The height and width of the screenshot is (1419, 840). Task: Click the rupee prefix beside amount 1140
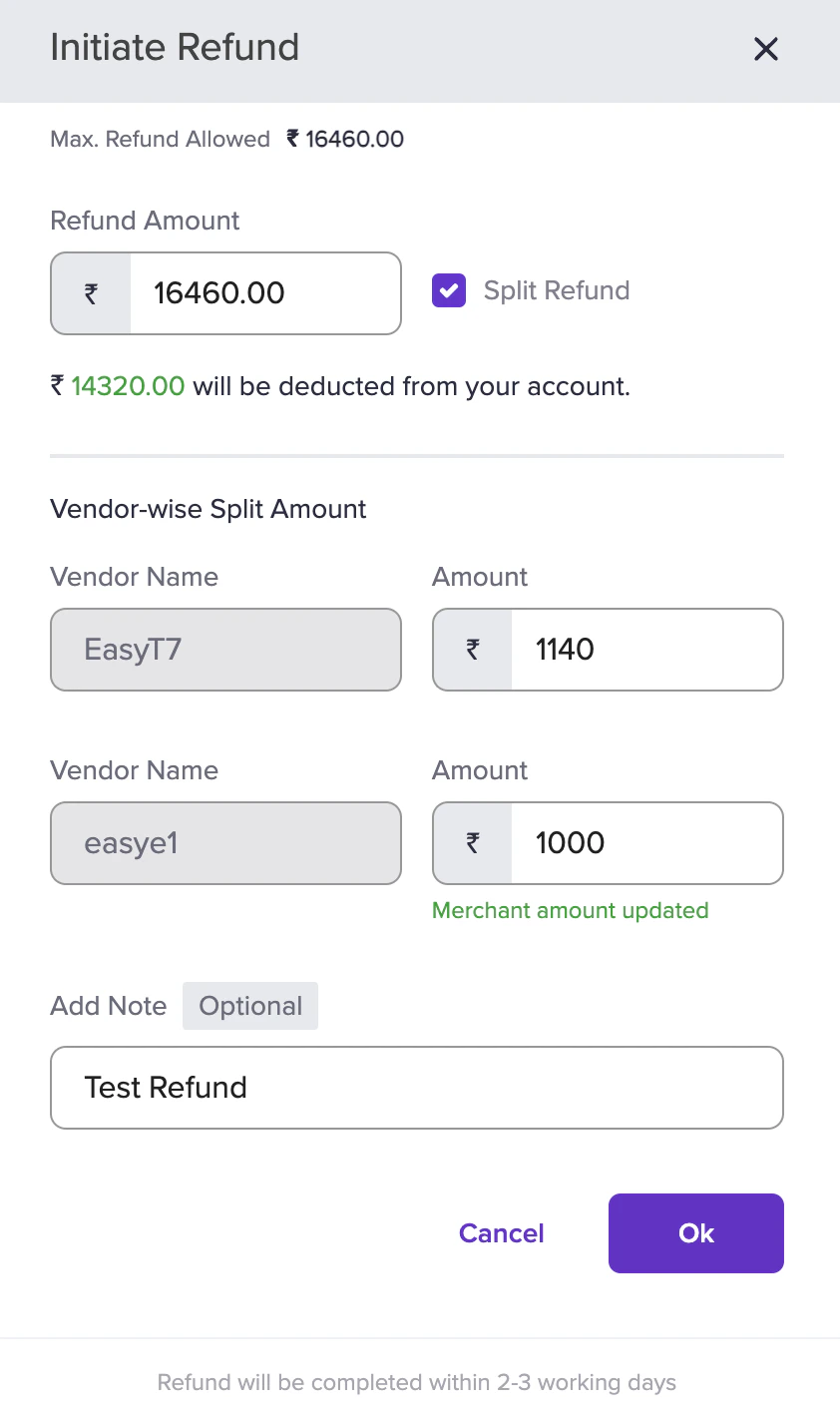coord(473,650)
